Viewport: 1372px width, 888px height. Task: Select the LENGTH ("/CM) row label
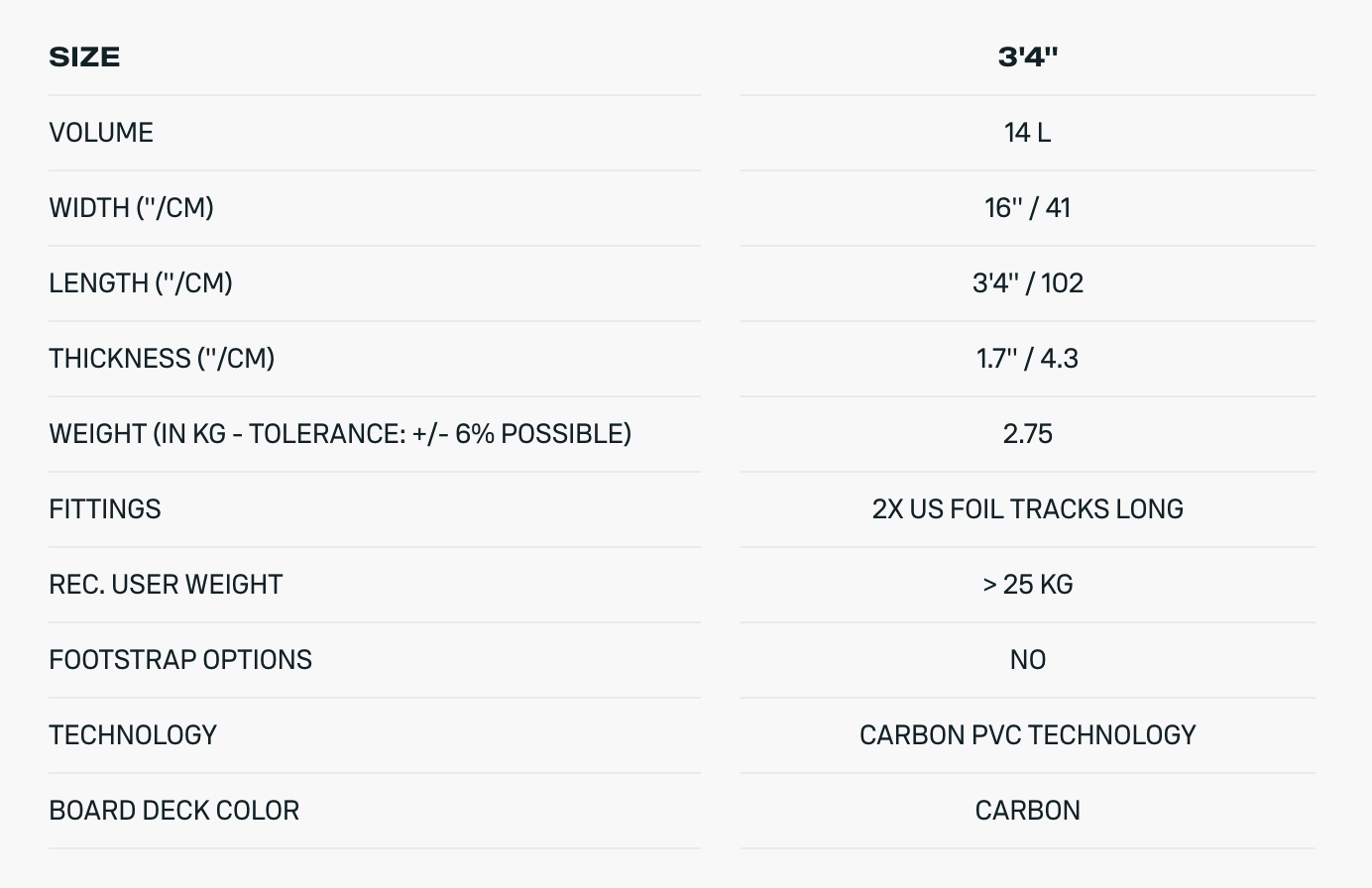pyautogui.click(x=141, y=283)
